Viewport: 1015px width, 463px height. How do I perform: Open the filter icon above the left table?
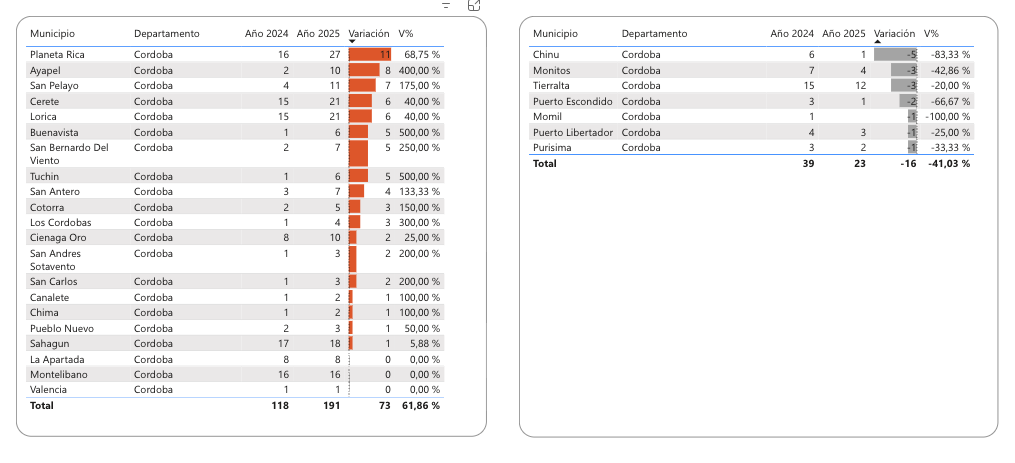click(x=446, y=5)
